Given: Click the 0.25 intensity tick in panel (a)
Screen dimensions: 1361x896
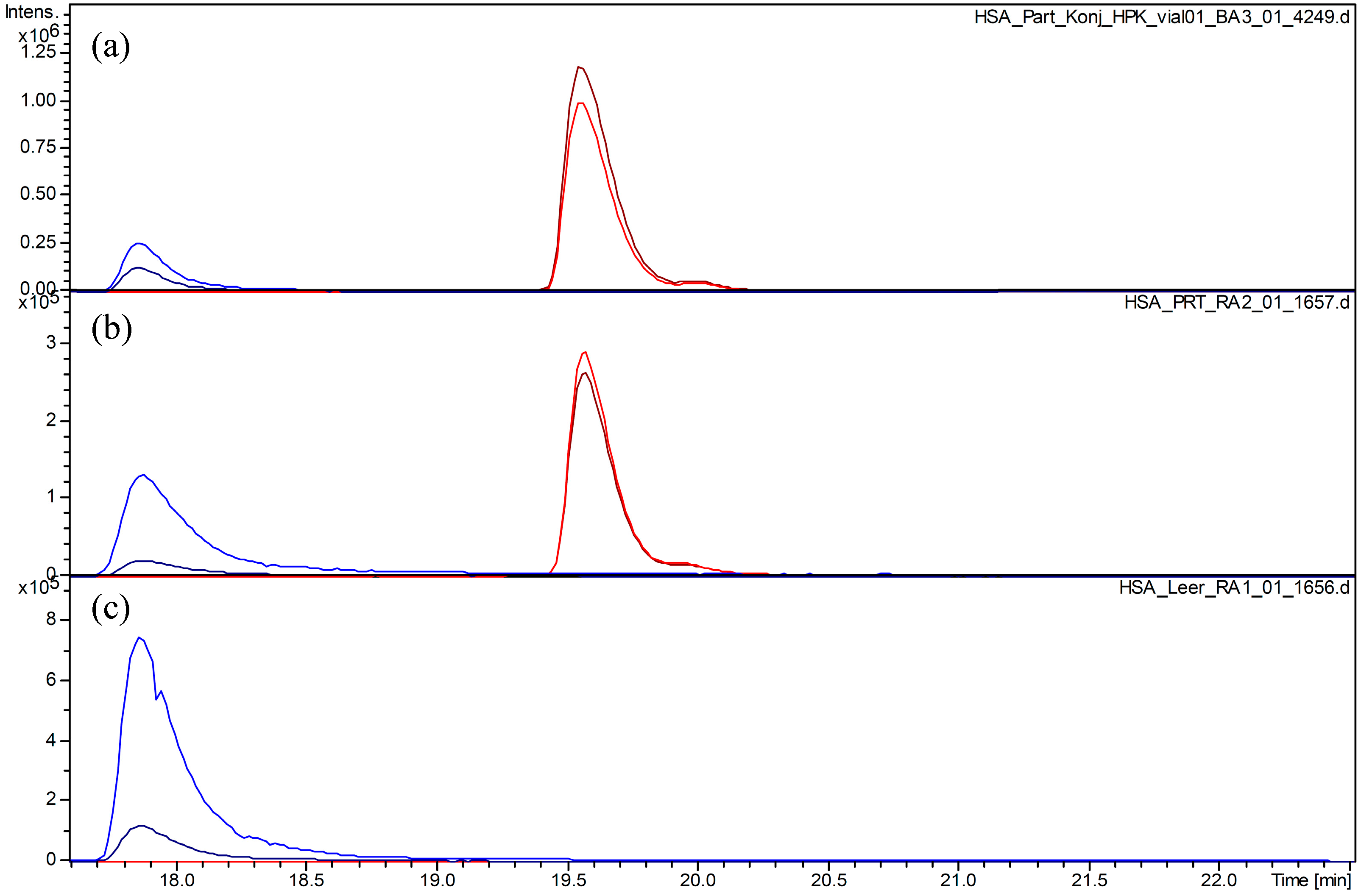Looking at the screenshot, I should coord(38,242).
